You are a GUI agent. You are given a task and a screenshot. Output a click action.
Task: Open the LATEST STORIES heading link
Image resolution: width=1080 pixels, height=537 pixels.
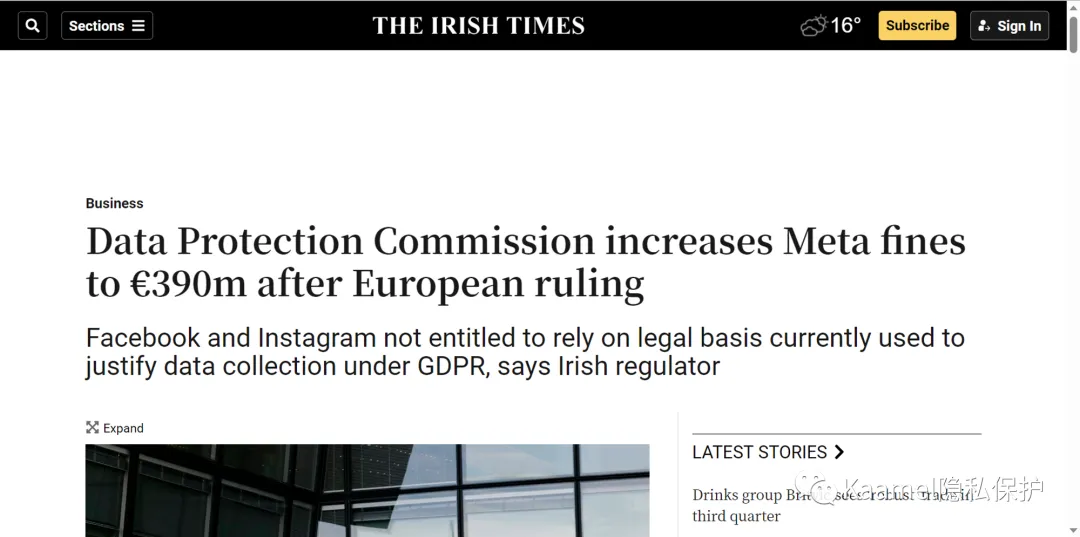pyautogui.click(x=760, y=452)
